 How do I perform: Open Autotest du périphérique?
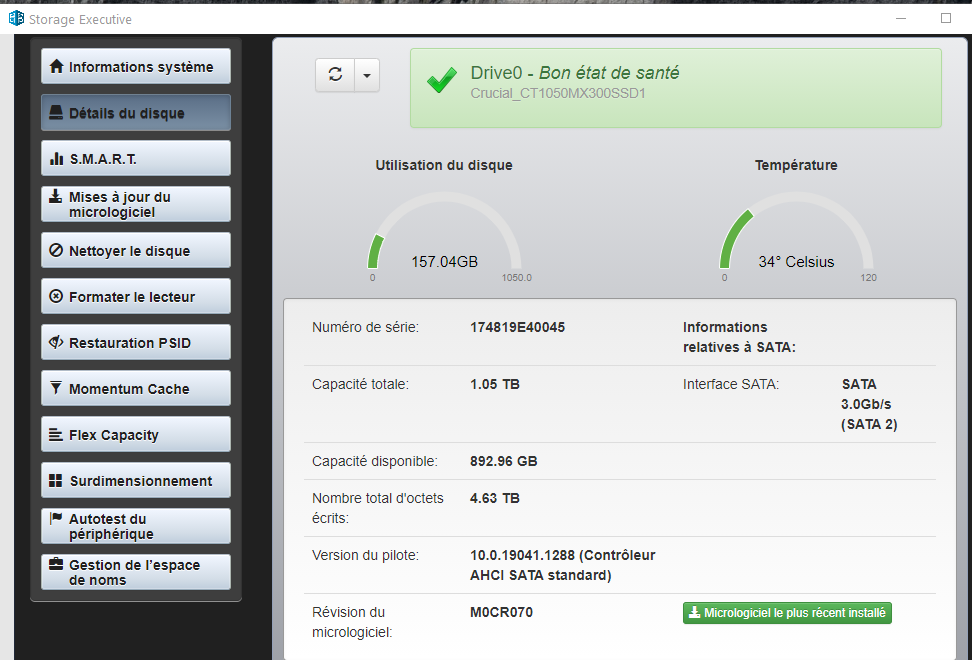(136, 526)
